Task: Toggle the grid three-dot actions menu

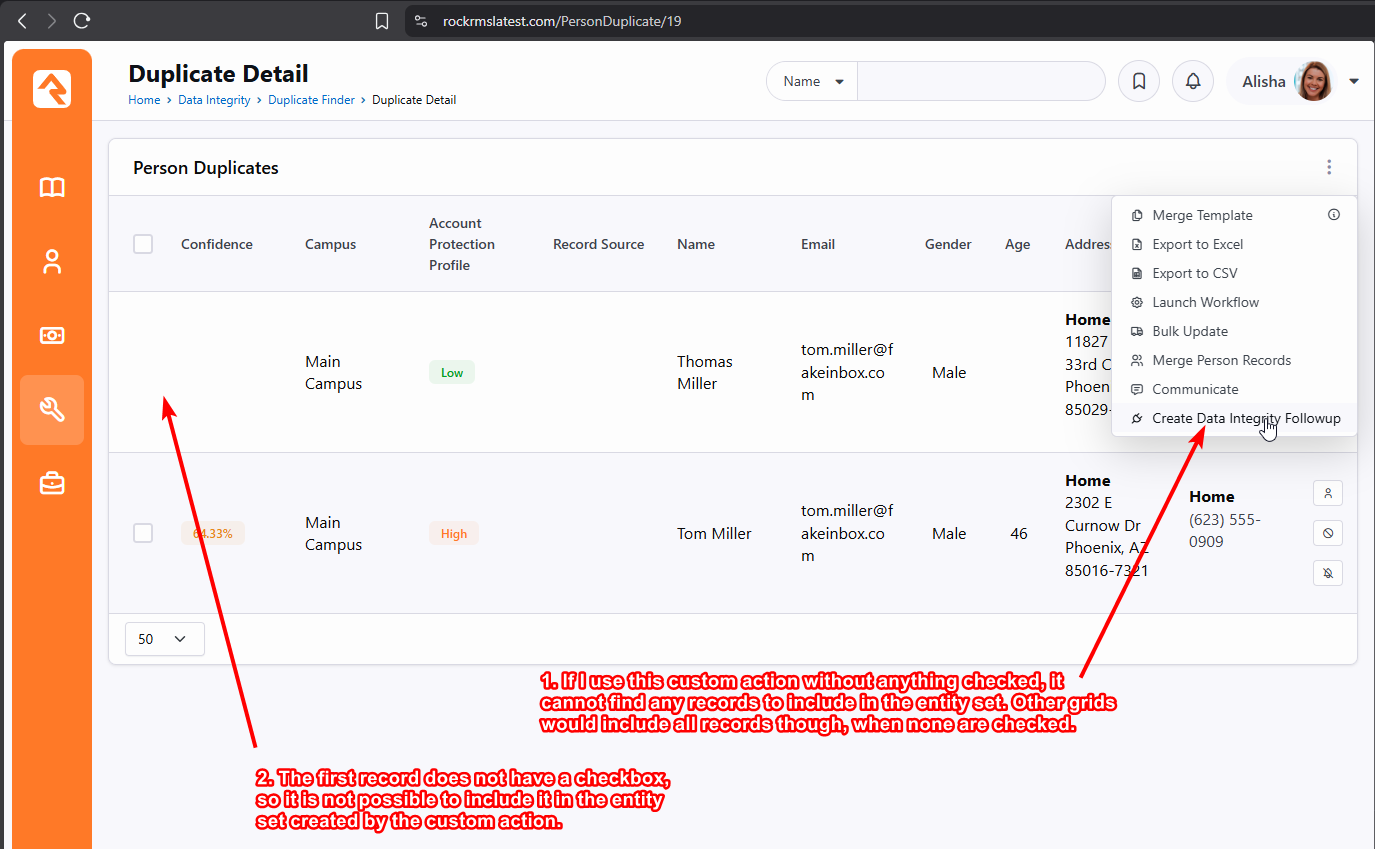Action: (1328, 168)
